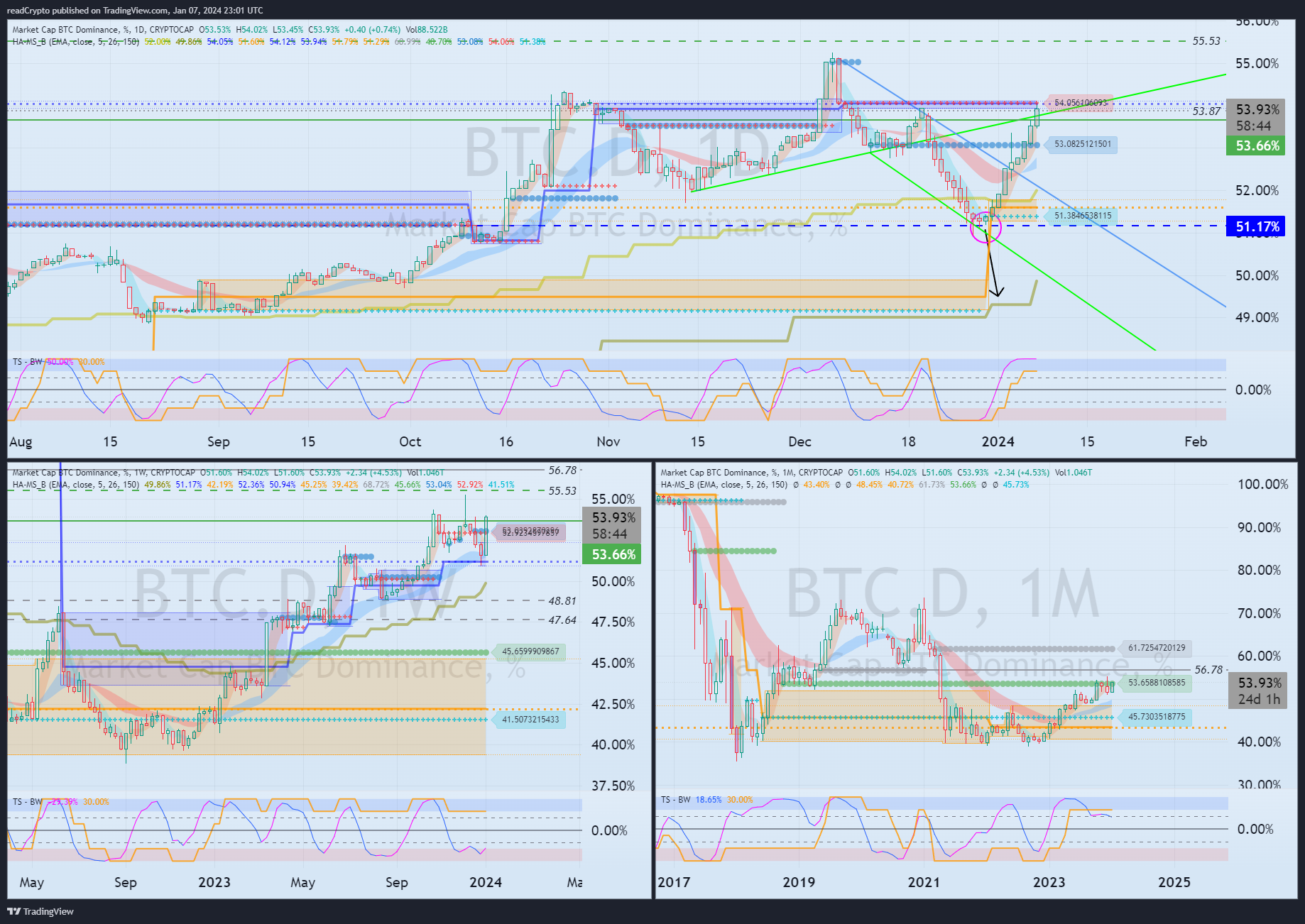Click the 53.87 level label on the daily chart
The width and height of the screenshot is (1305, 924).
pos(1206,111)
